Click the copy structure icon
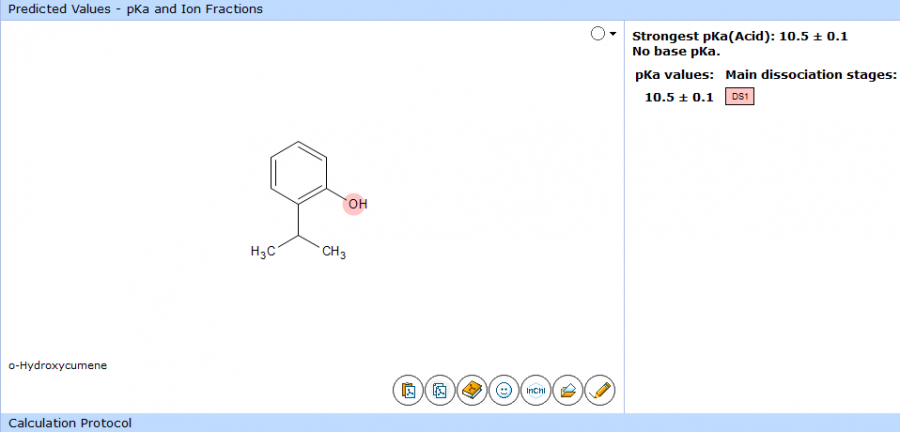This screenshot has height=432, width=900. pyautogui.click(x=440, y=391)
